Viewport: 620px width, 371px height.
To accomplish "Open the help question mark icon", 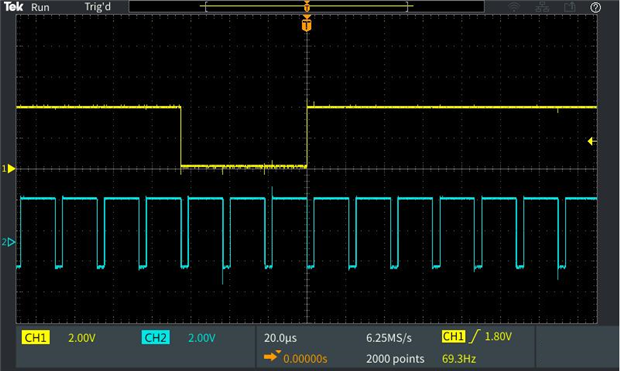I will pyautogui.click(x=595, y=7).
